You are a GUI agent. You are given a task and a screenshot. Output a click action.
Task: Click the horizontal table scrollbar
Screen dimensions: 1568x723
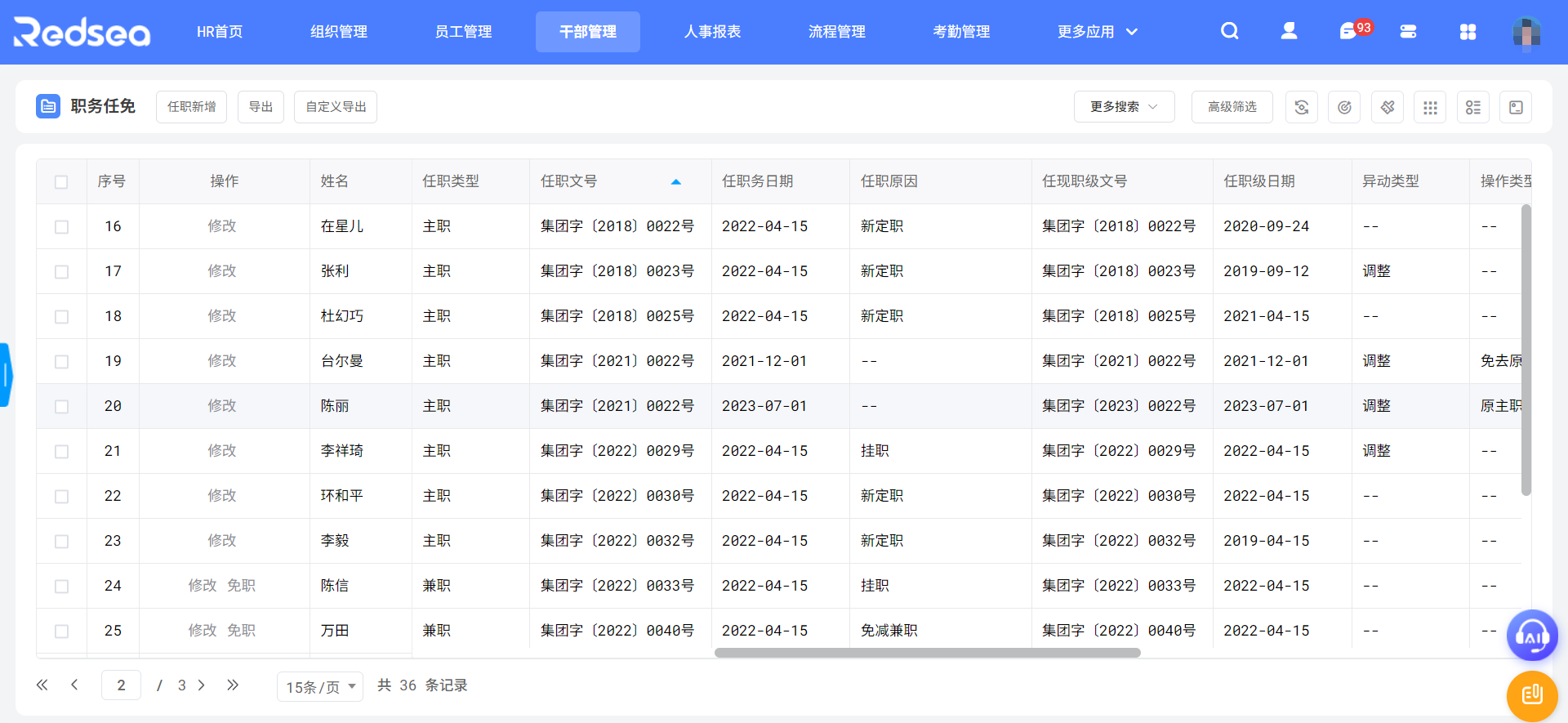point(927,653)
